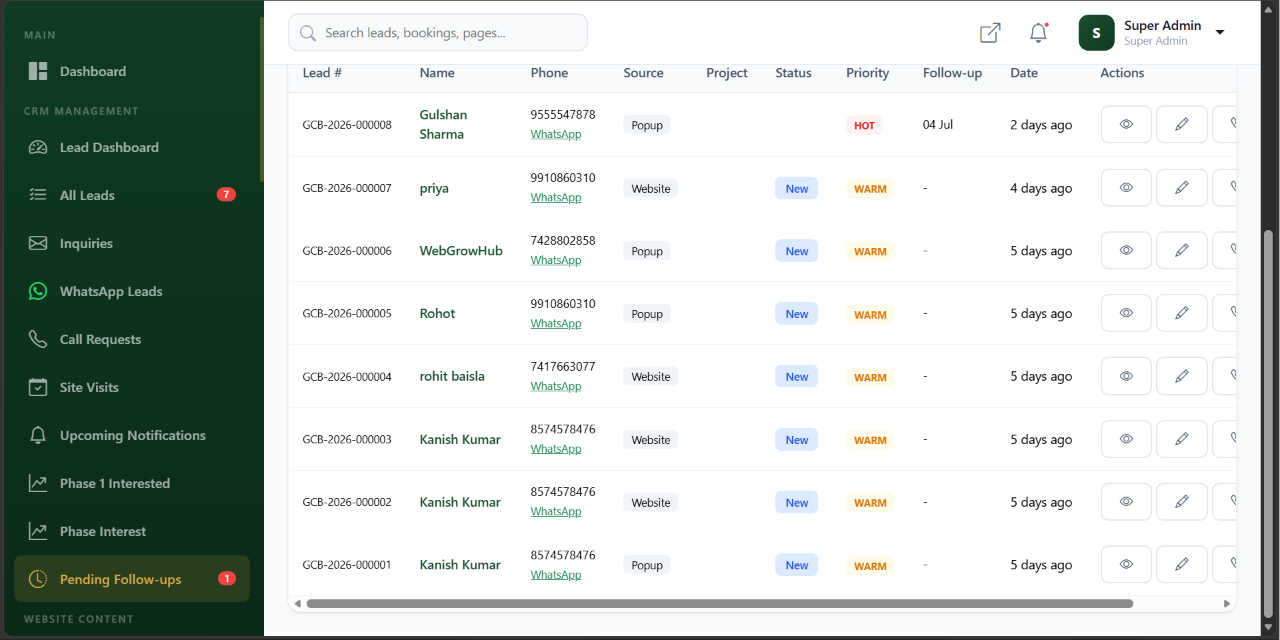This screenshot has width=1280, height=640.
Task: Select Pending Follow-ups menu item
Action: coord(132,579)
